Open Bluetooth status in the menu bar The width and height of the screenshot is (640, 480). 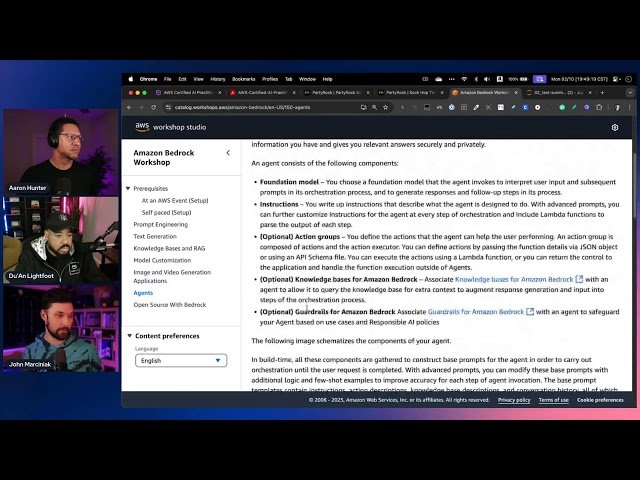coord(476,79)
